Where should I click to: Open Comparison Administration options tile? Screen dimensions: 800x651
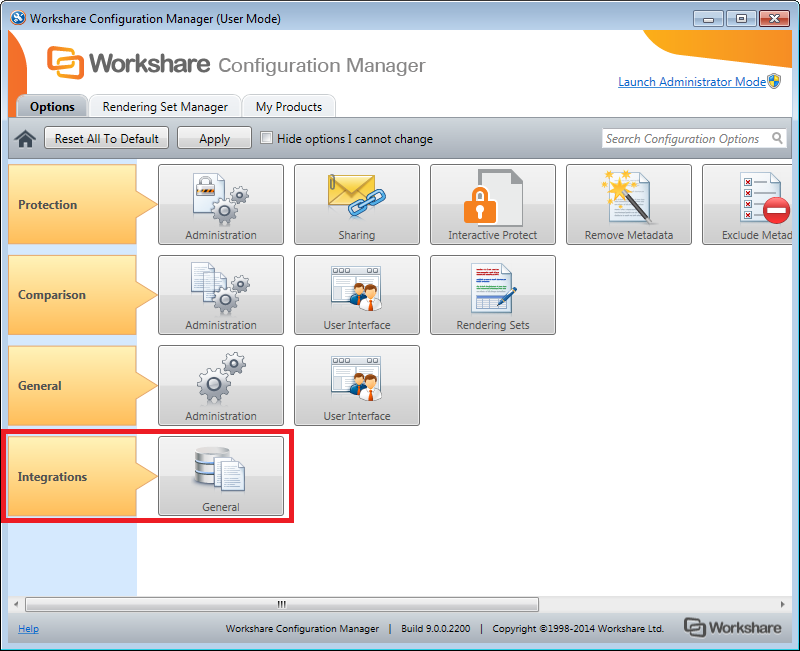coord(221,295)
